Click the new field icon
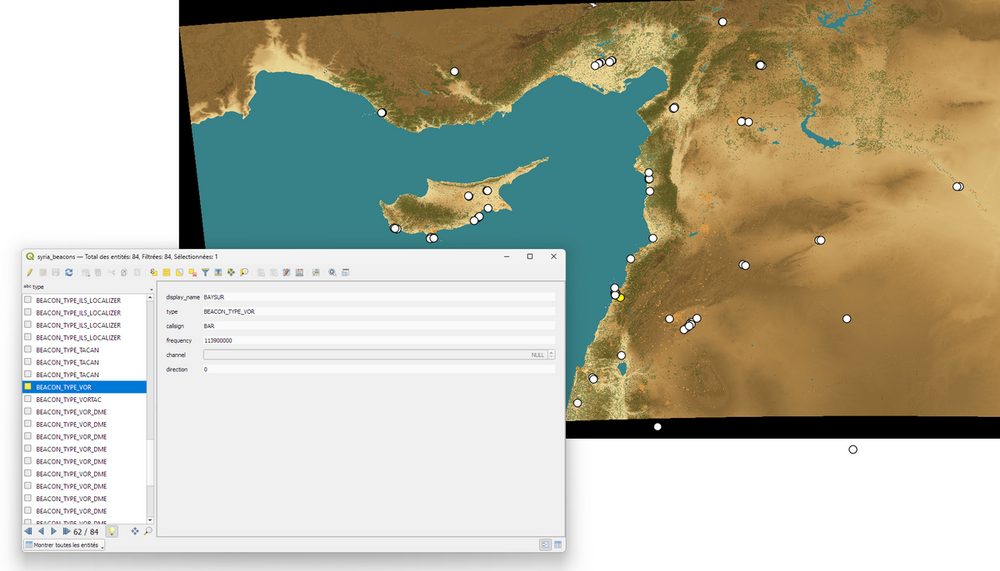The height and width of the screenshot is (571, 1000). click(x=261, y=272)
